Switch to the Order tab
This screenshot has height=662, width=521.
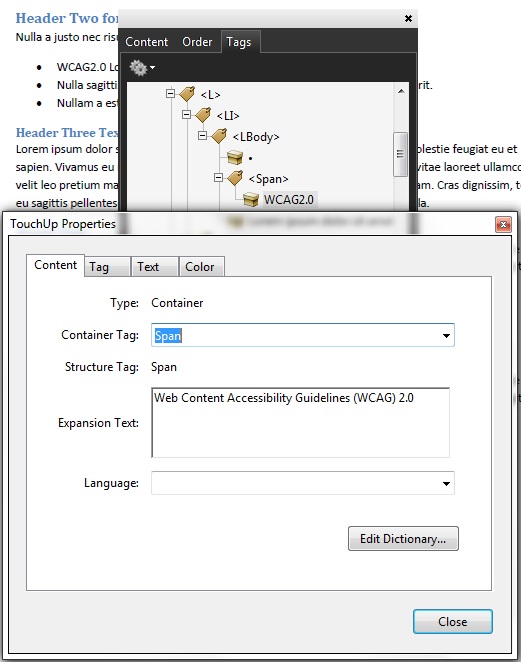[197, 42]
